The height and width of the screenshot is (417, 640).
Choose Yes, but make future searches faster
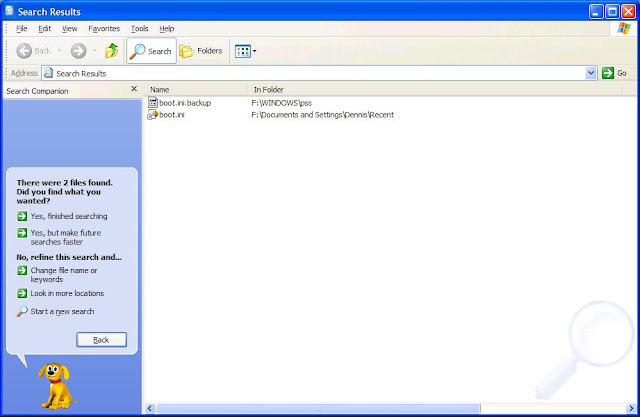tap(66, 237)
